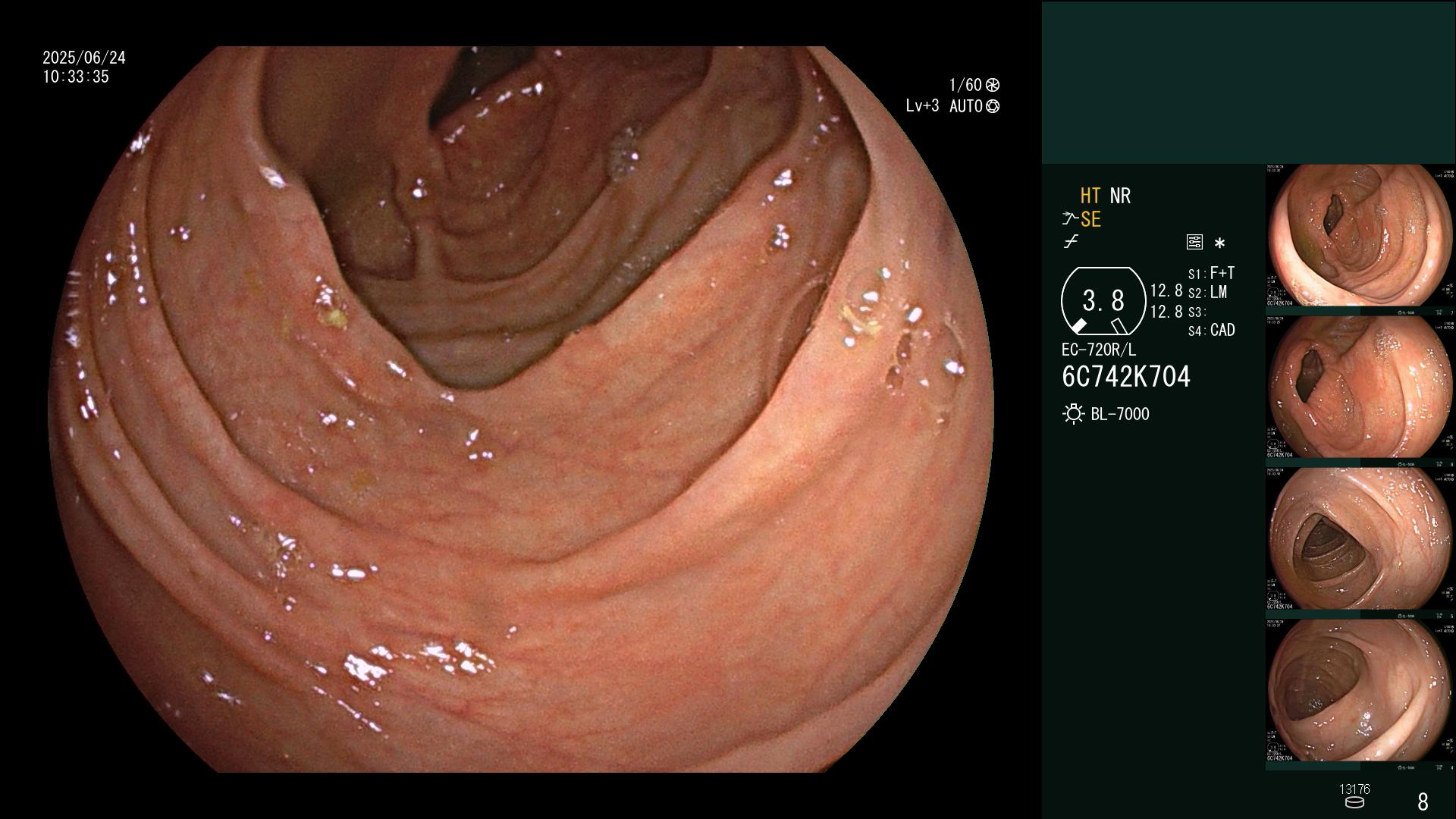Select the S2: LM switch assignment
The height and width of the screenshot is (819, 1456).
click(1207, 293)
